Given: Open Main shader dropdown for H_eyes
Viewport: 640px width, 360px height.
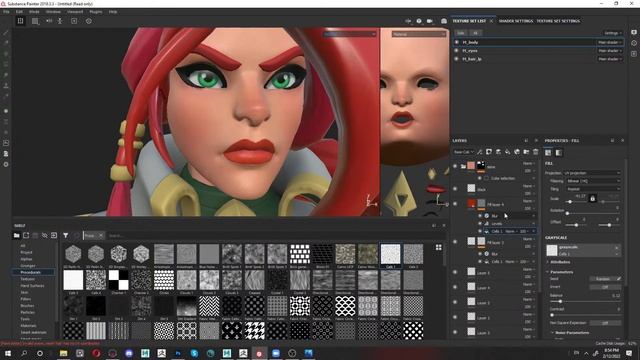Looking at the screenshot, I should pyautogui.click(x=609, y=51).
